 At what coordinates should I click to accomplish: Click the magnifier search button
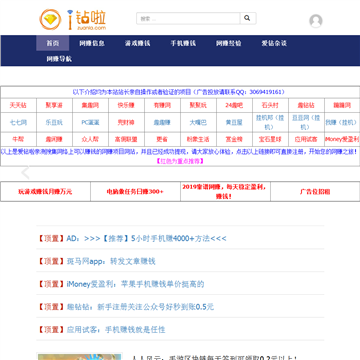click(x=248, y=18)
